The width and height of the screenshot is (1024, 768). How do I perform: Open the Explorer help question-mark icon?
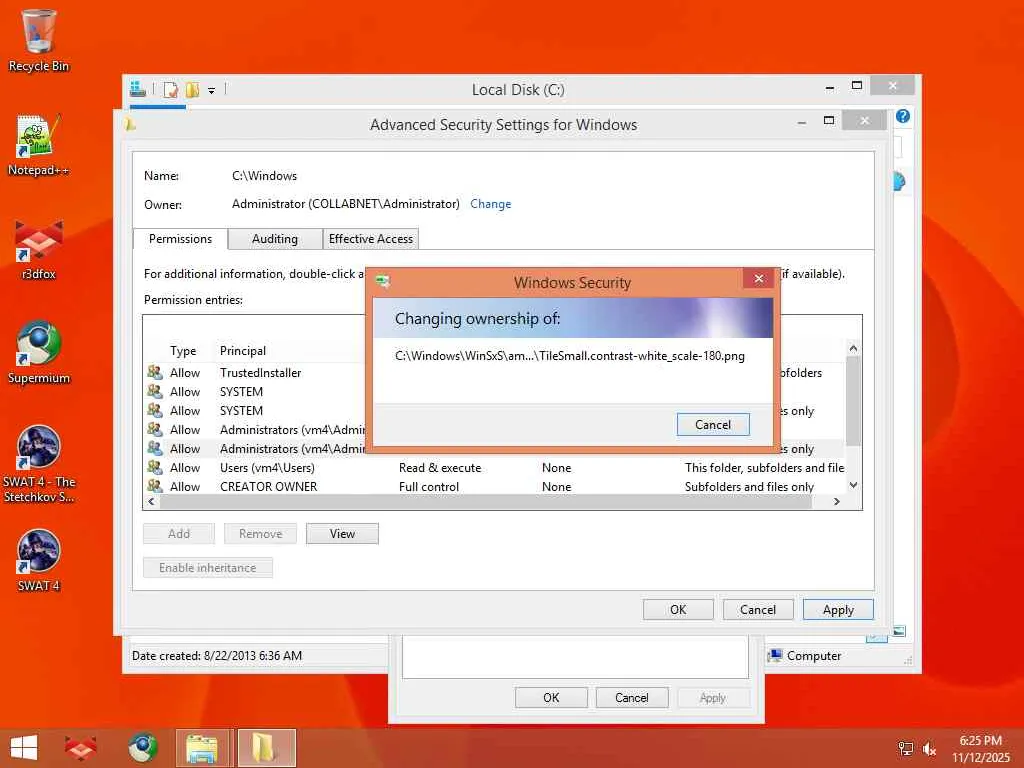tap(903, 116)
